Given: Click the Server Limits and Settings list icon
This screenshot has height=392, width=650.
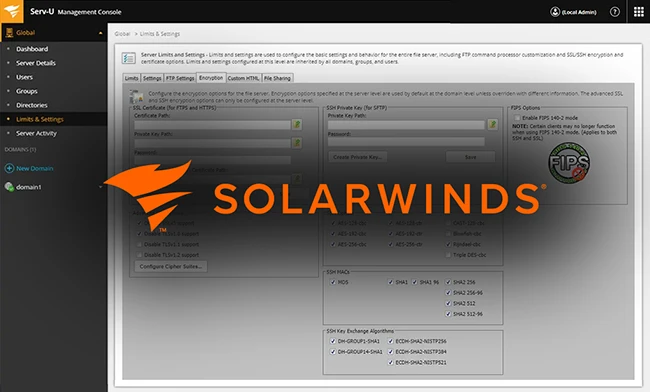Looking at the screenshot, I should click(129, 58).
